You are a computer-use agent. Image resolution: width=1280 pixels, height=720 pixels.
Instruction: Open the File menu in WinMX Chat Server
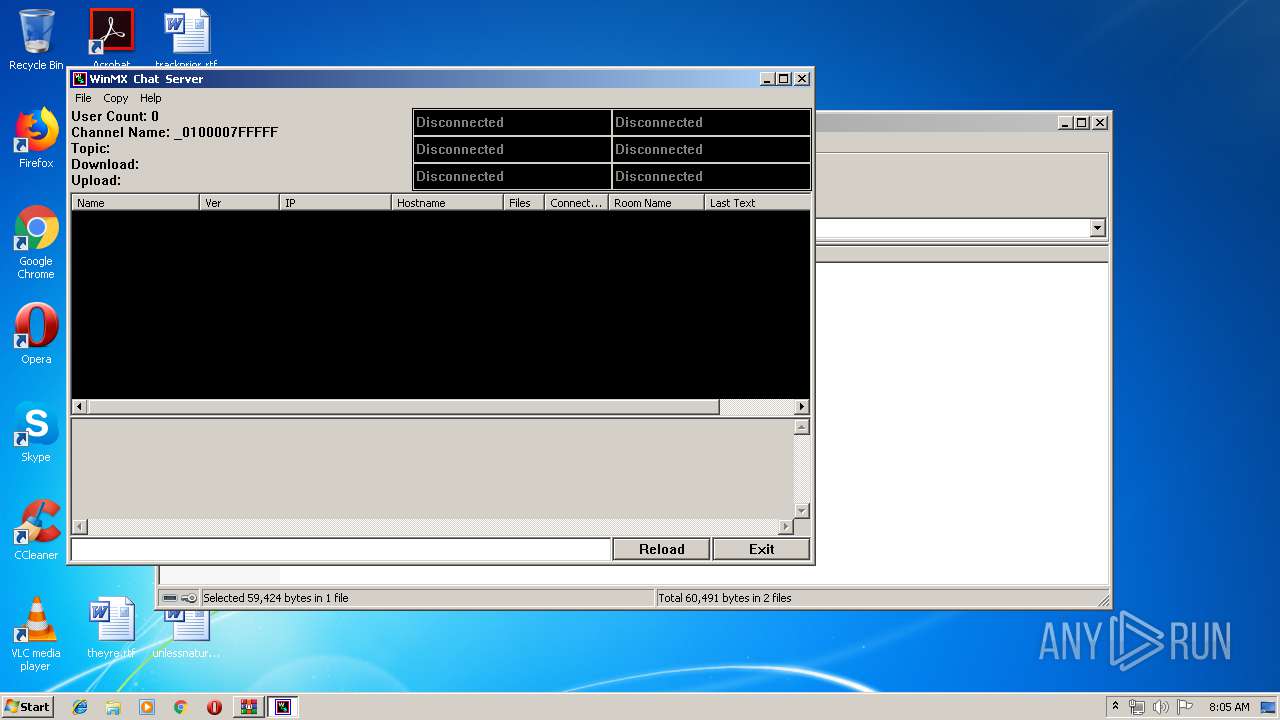click(x=83, y=98)
